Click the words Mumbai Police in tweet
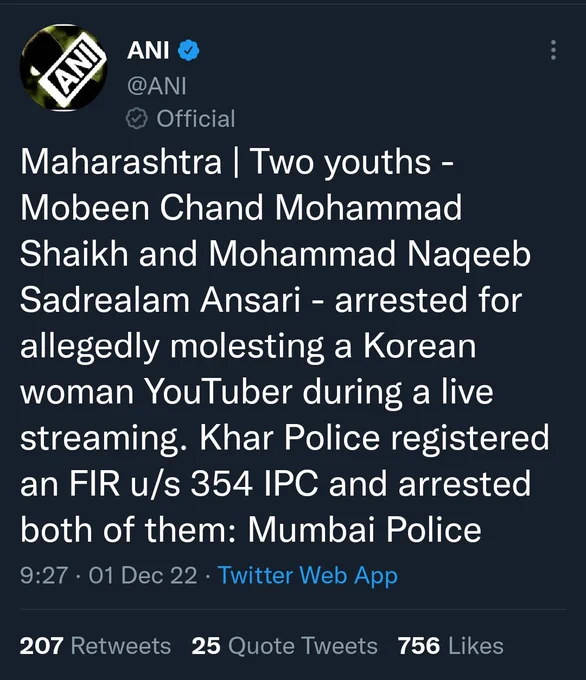Viewport: 586px width, 680px height. (364, 530)
